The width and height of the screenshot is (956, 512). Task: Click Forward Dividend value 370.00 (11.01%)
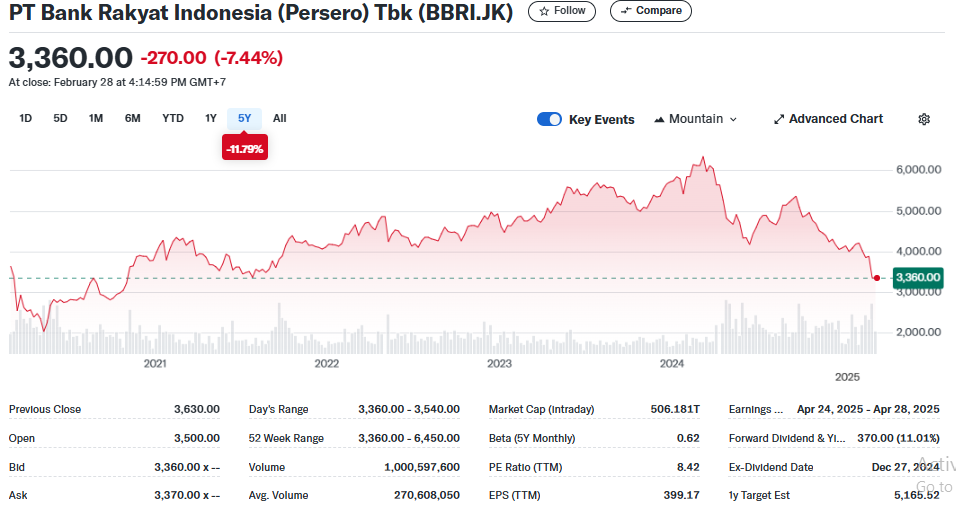[x=898, y=438]
